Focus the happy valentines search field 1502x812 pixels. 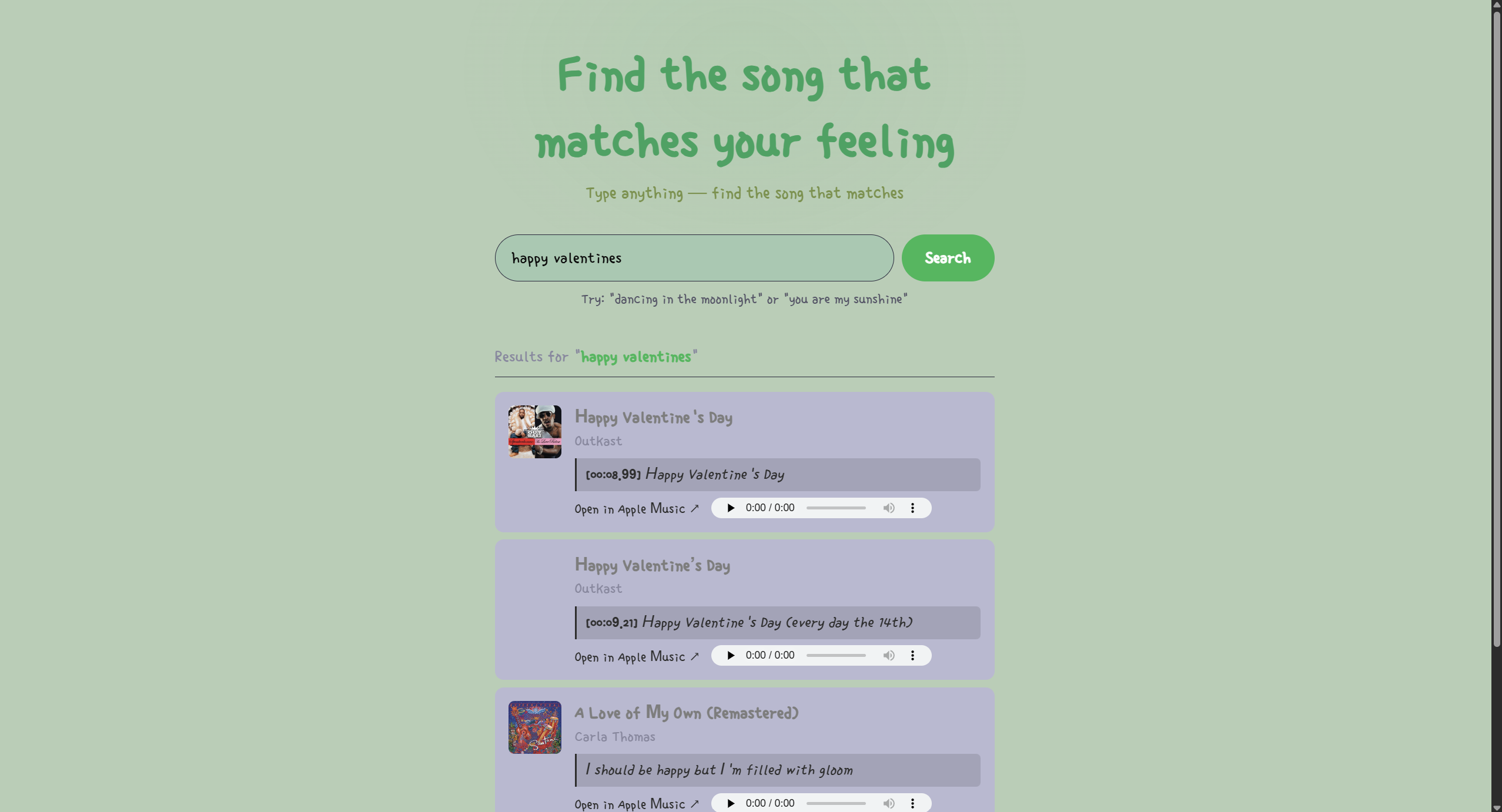point(694,258)
